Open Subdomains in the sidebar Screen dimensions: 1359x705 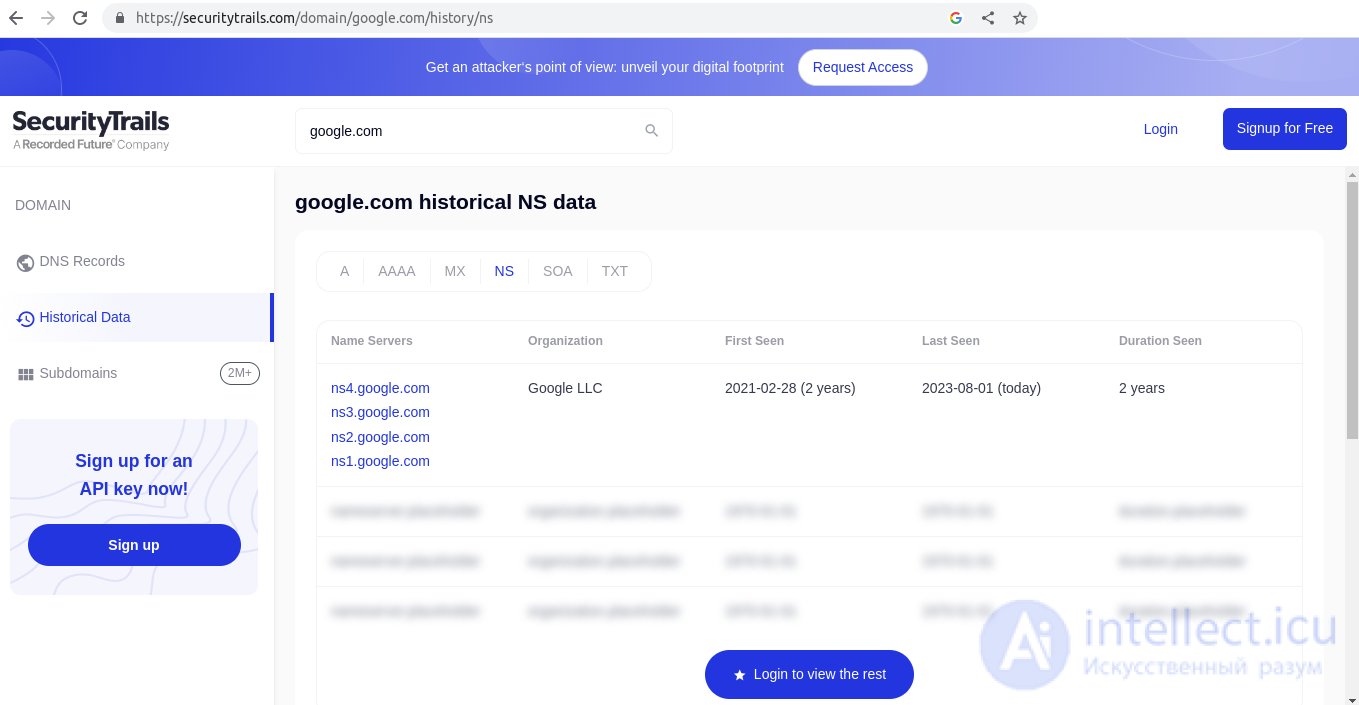click(x=137, y=373)
